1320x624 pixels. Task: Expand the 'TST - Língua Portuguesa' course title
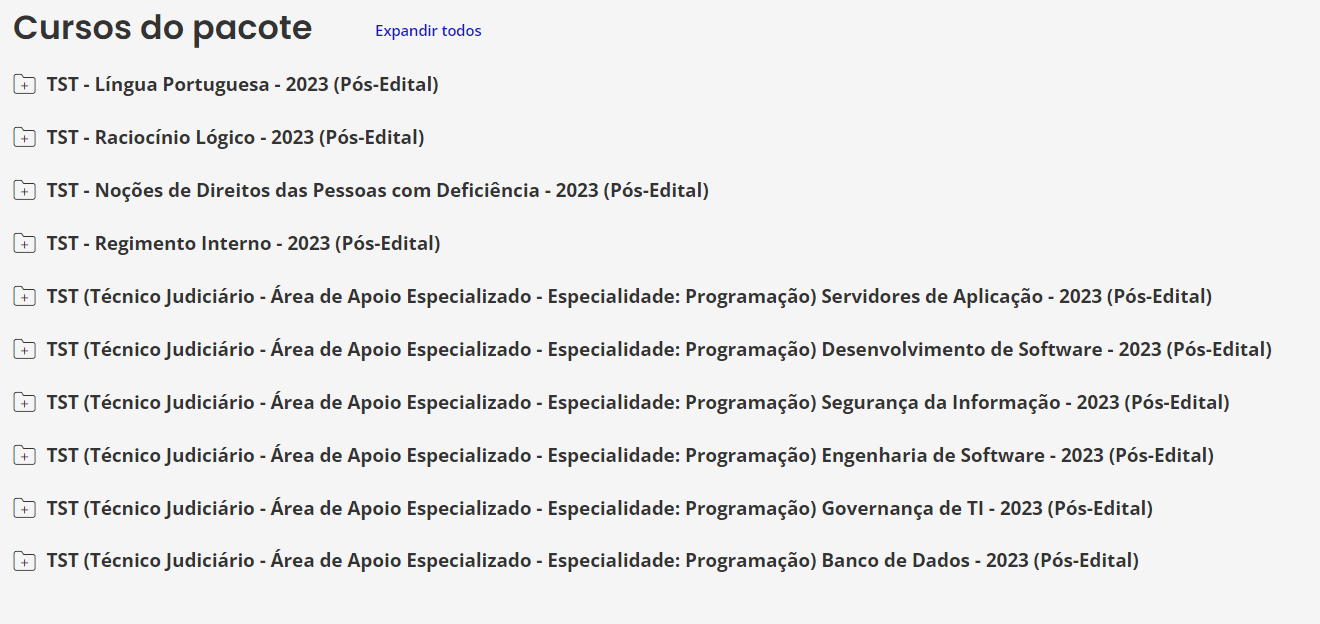pos(242,85)
